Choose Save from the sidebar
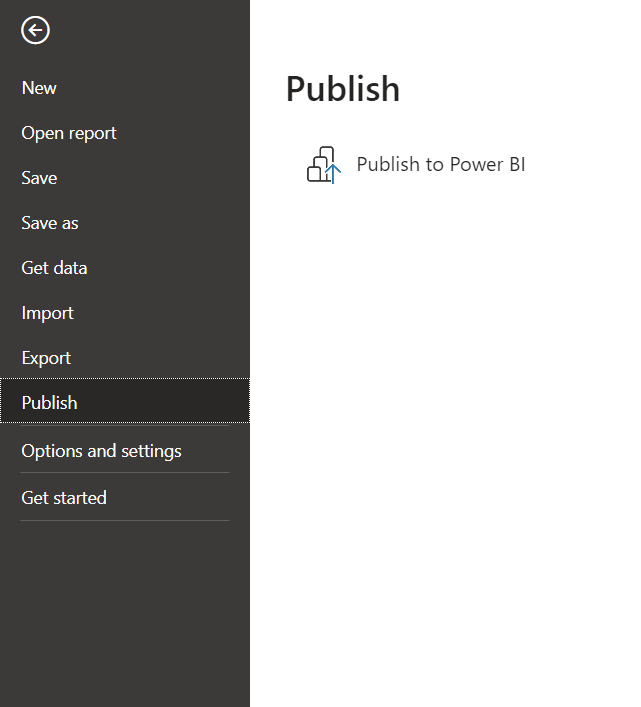 tap(125, 178)
